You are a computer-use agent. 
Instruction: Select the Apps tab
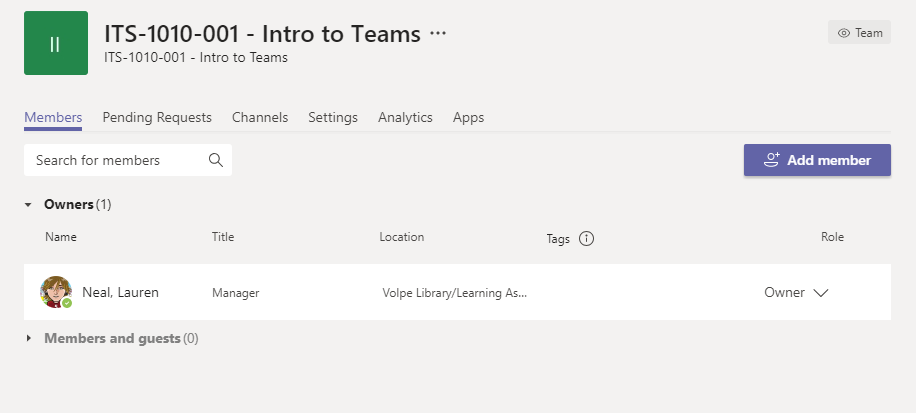point(468,117)
